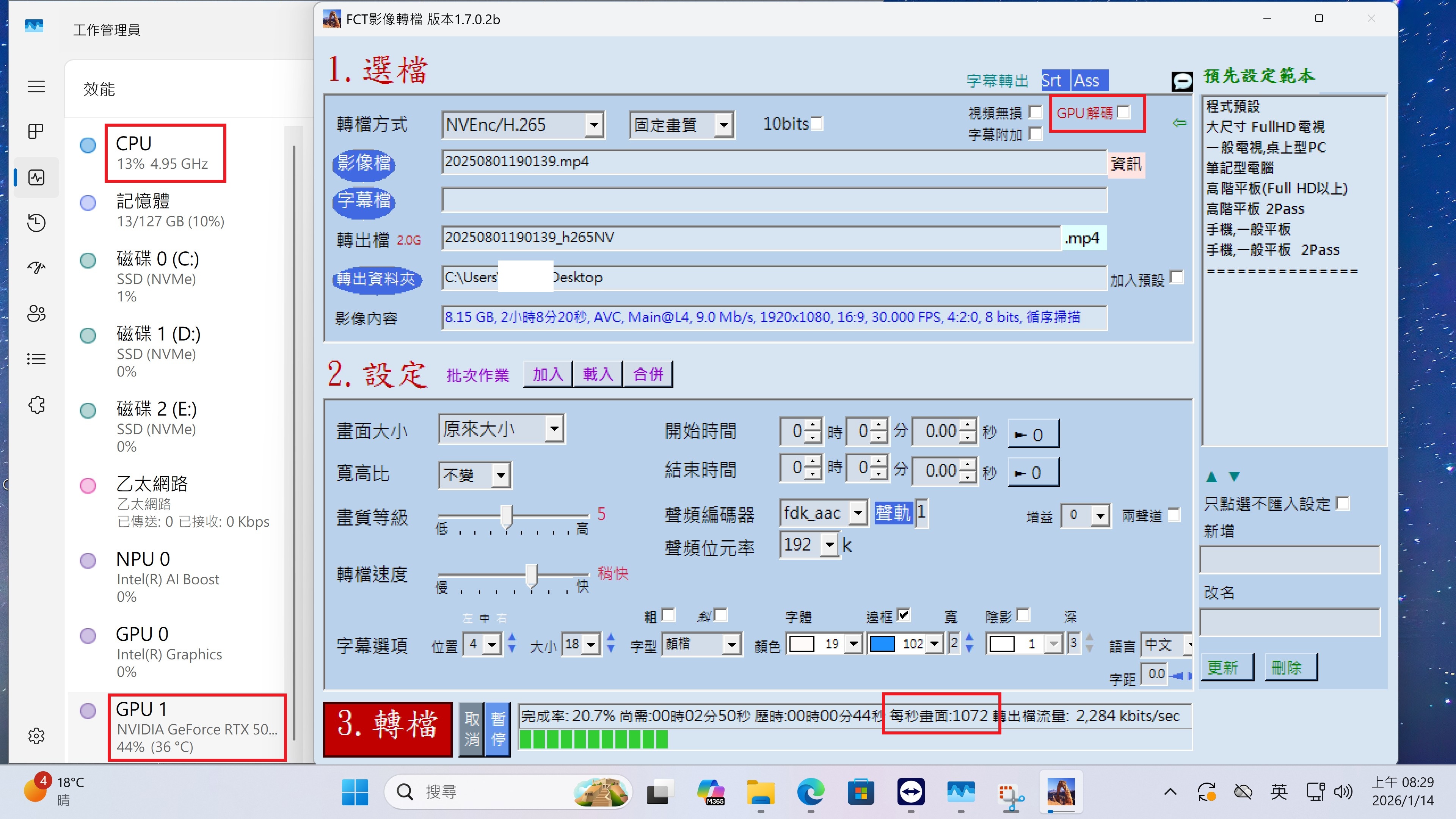Choose 筆記型電腦 preset in list
The height and width of the screenshot is (819, 1456).
(1239, 168)
